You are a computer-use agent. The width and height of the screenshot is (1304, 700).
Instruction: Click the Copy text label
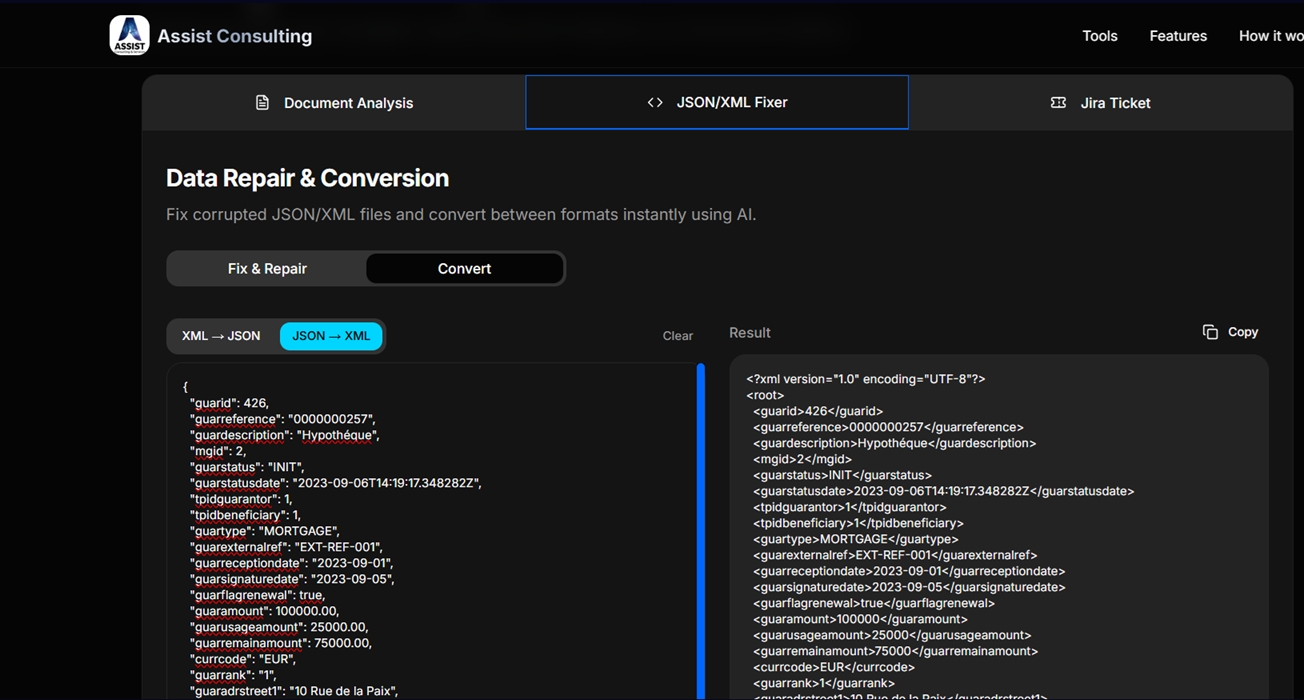[x=1243, y=332]
